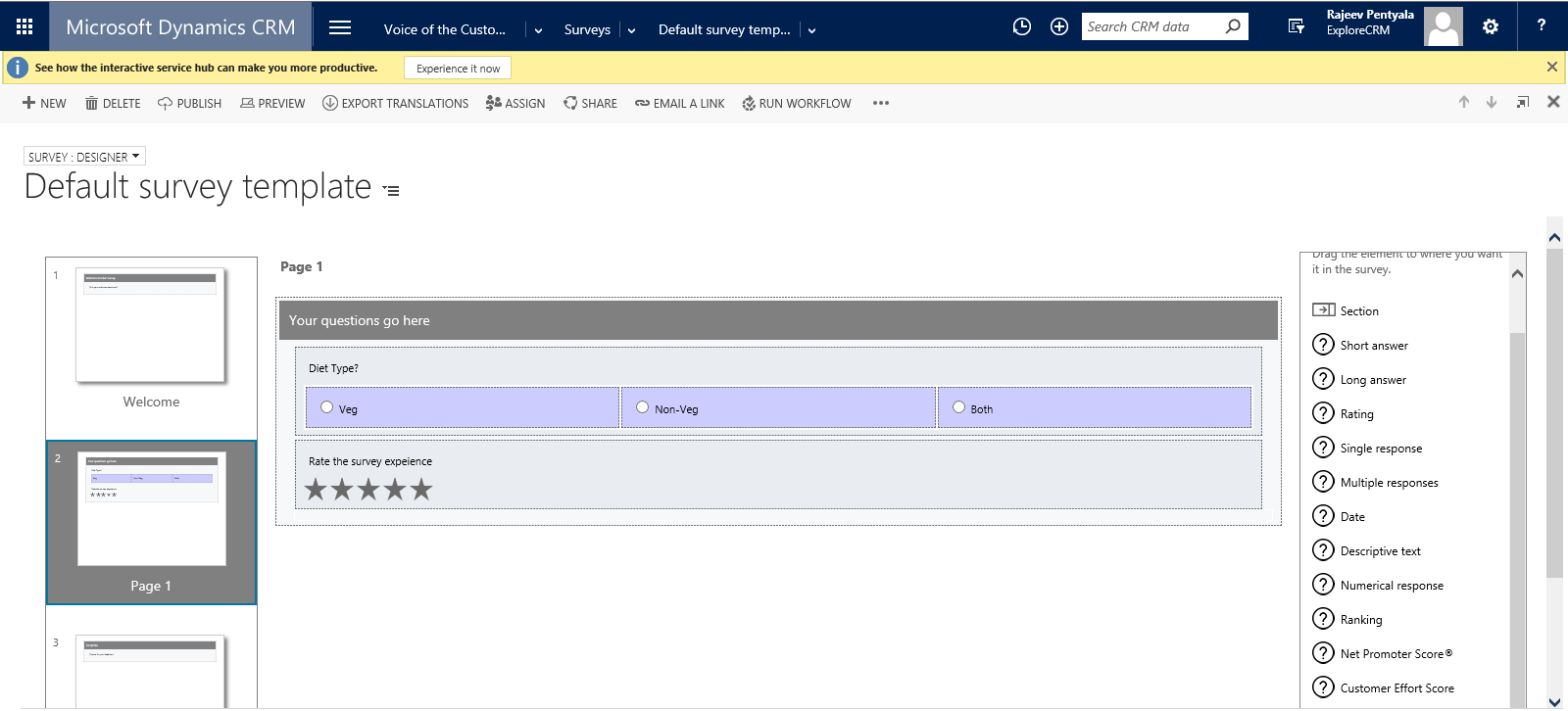Open the app launcher waffle icon
This screenshot has height=711, width=1568.
pyautogui.click(x=24, y=26)
